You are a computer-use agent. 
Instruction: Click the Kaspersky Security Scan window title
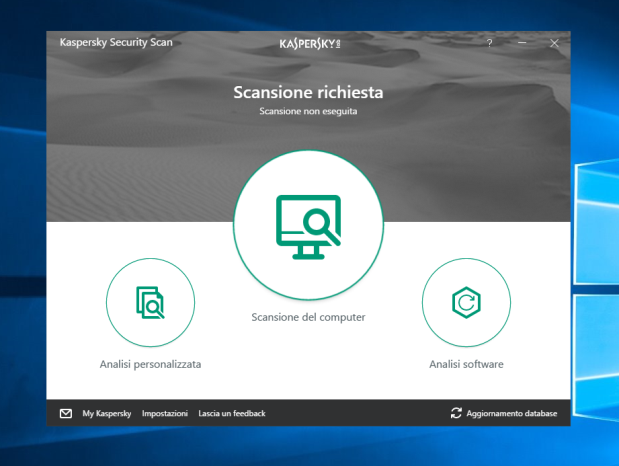116,42
